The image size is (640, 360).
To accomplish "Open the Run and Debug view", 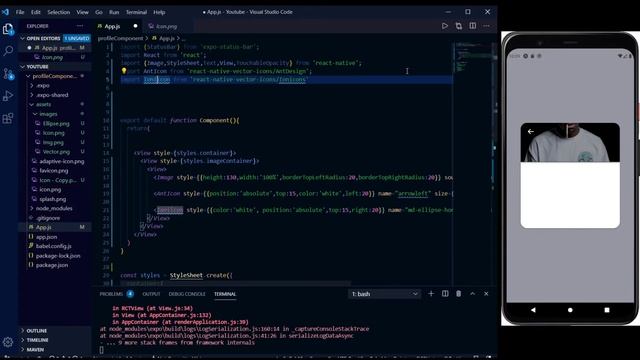I will pos(8,96).
